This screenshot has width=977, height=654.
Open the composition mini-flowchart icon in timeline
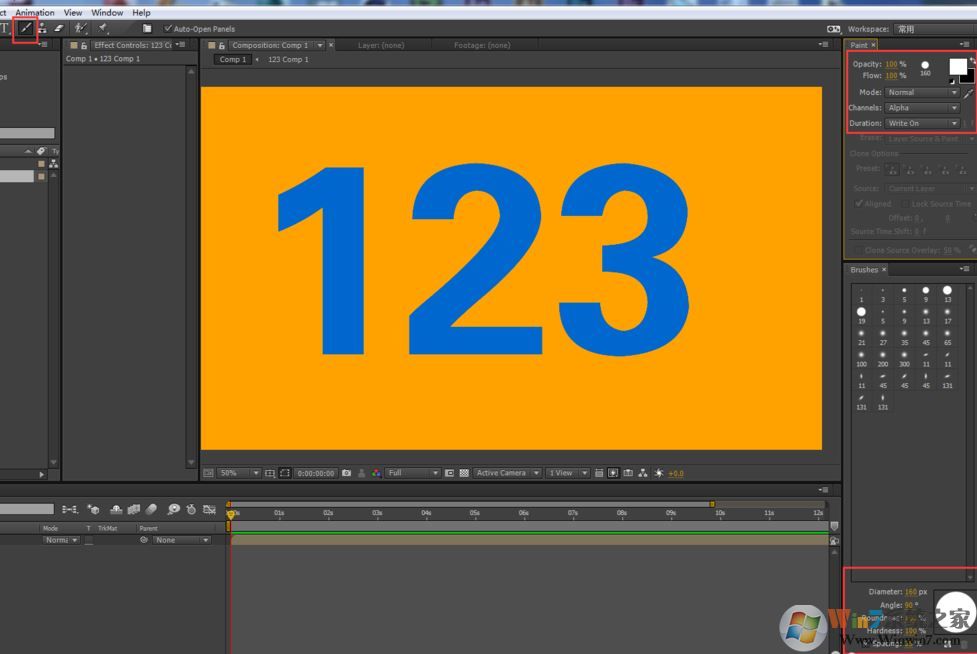[x=70, y=509]
